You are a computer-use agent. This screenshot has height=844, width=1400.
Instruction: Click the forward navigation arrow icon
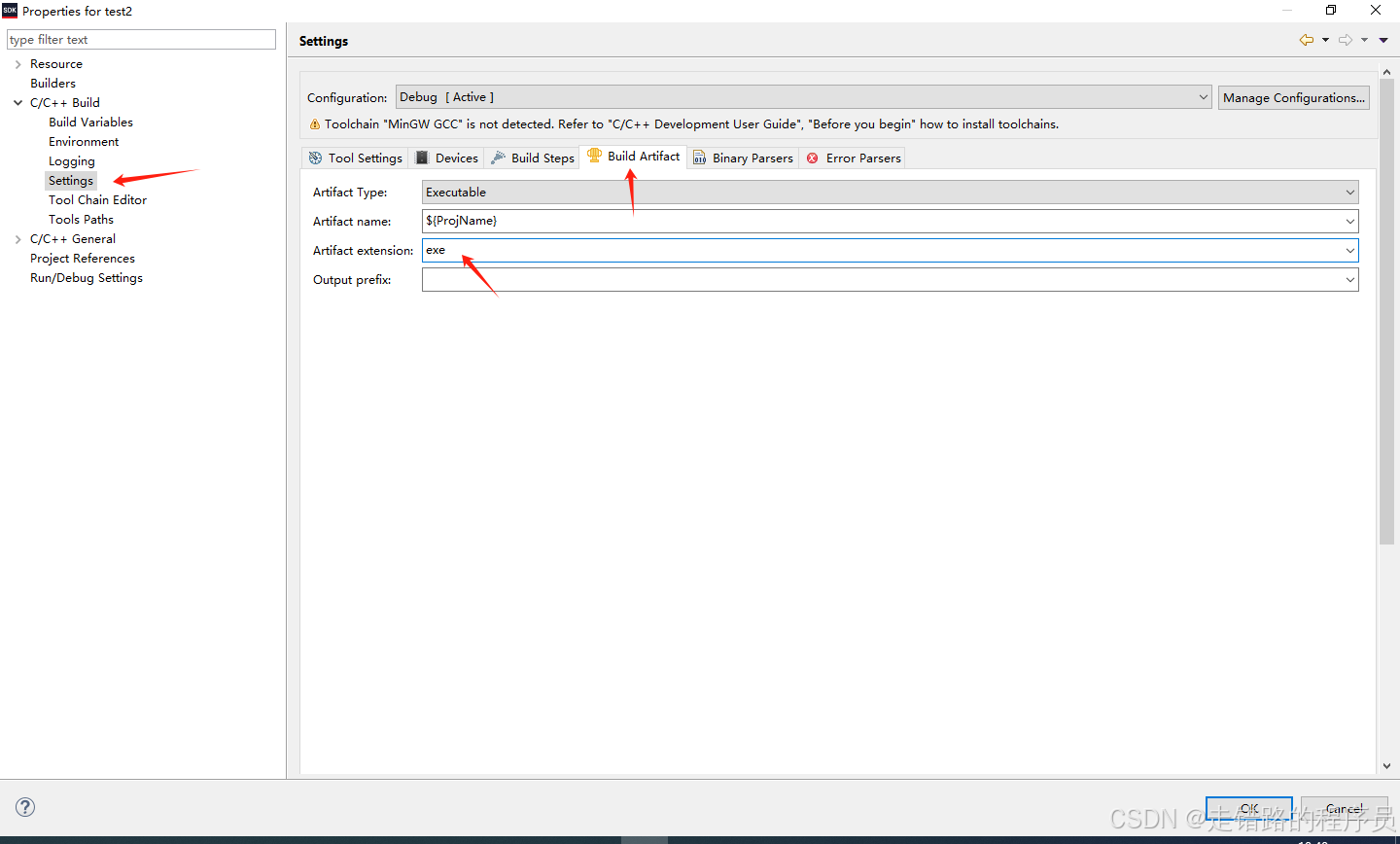tap(1346, 40)
